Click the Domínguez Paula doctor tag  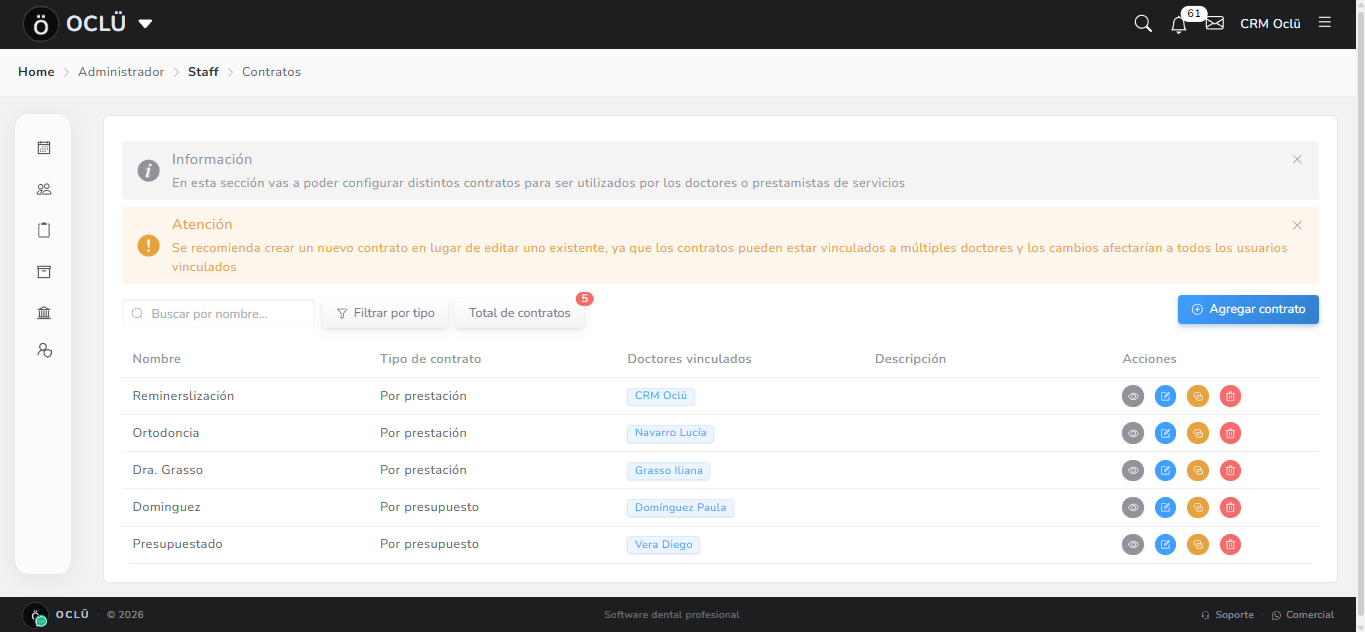pos(680,508)
